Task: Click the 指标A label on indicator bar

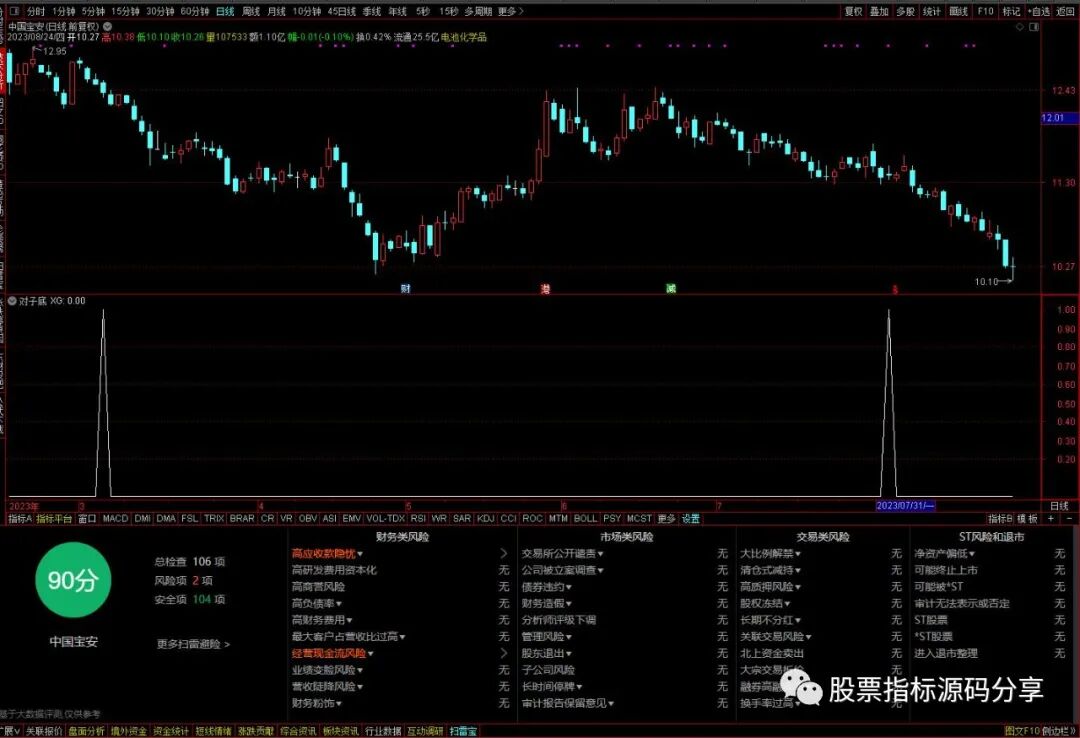Action: pyautogui.click(x=20, y=518)
